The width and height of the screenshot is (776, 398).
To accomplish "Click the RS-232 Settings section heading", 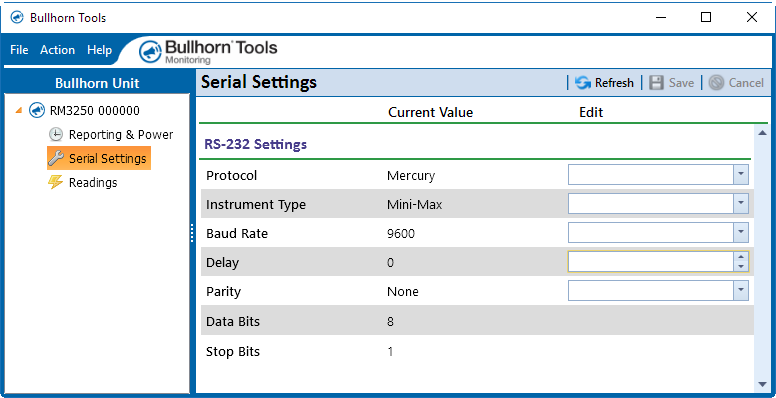I will click(x=255, y=145).
